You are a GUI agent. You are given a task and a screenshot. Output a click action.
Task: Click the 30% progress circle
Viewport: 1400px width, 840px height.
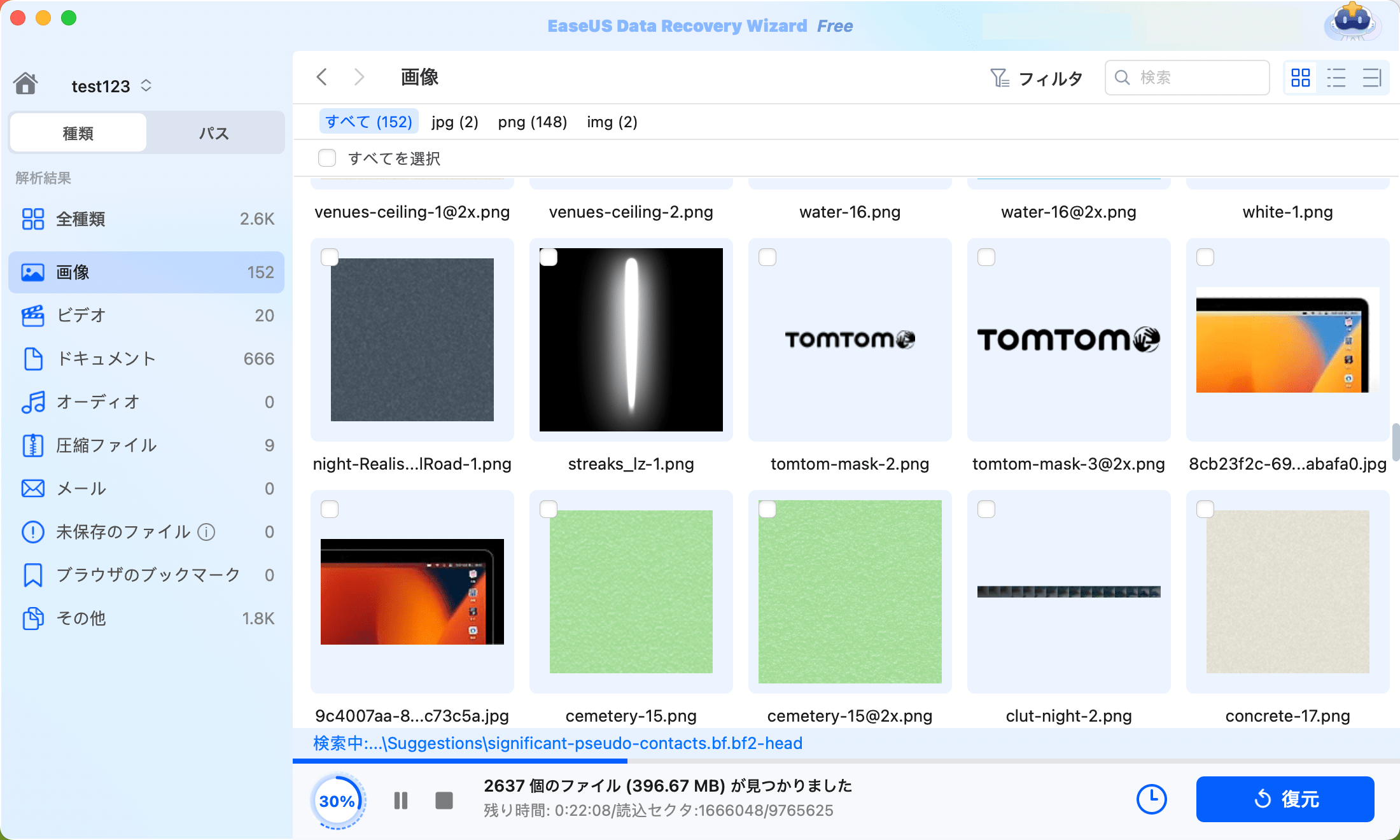pyautogui.click(x=337, y=801)
